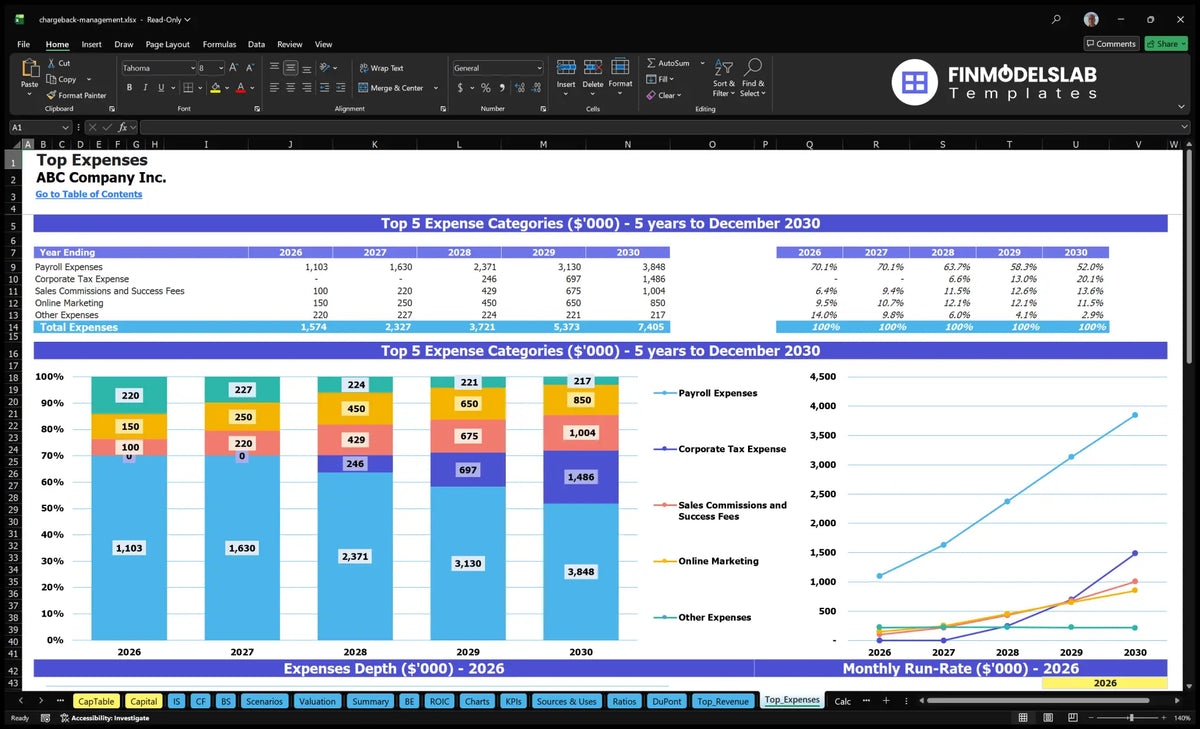Open Fill Color yellow swatch
1200x729 pixels.
click(215, 88)
